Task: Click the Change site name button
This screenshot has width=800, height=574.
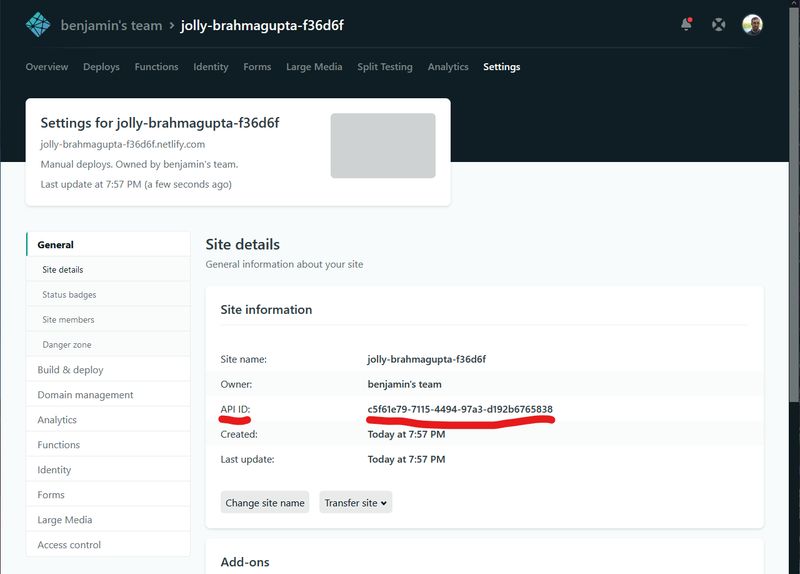Action: coord(265,503)
